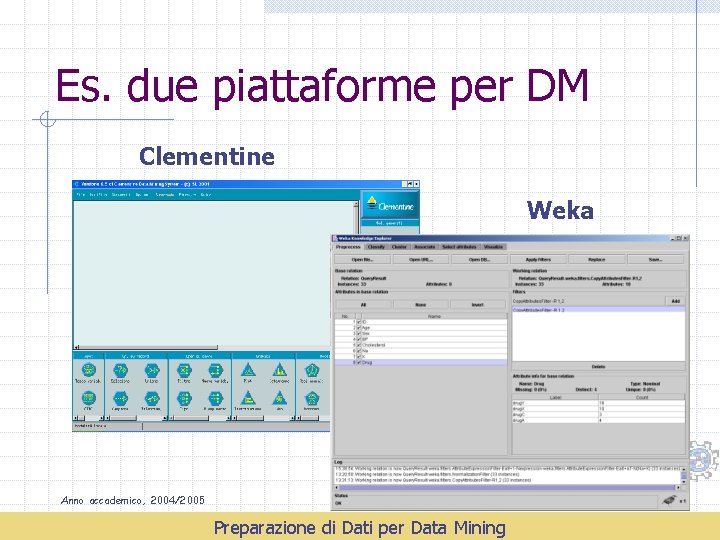Click the Open DB... button in Weka
Image resolution: width=720 pixels, height=540 pixels.
click(479, 259)
